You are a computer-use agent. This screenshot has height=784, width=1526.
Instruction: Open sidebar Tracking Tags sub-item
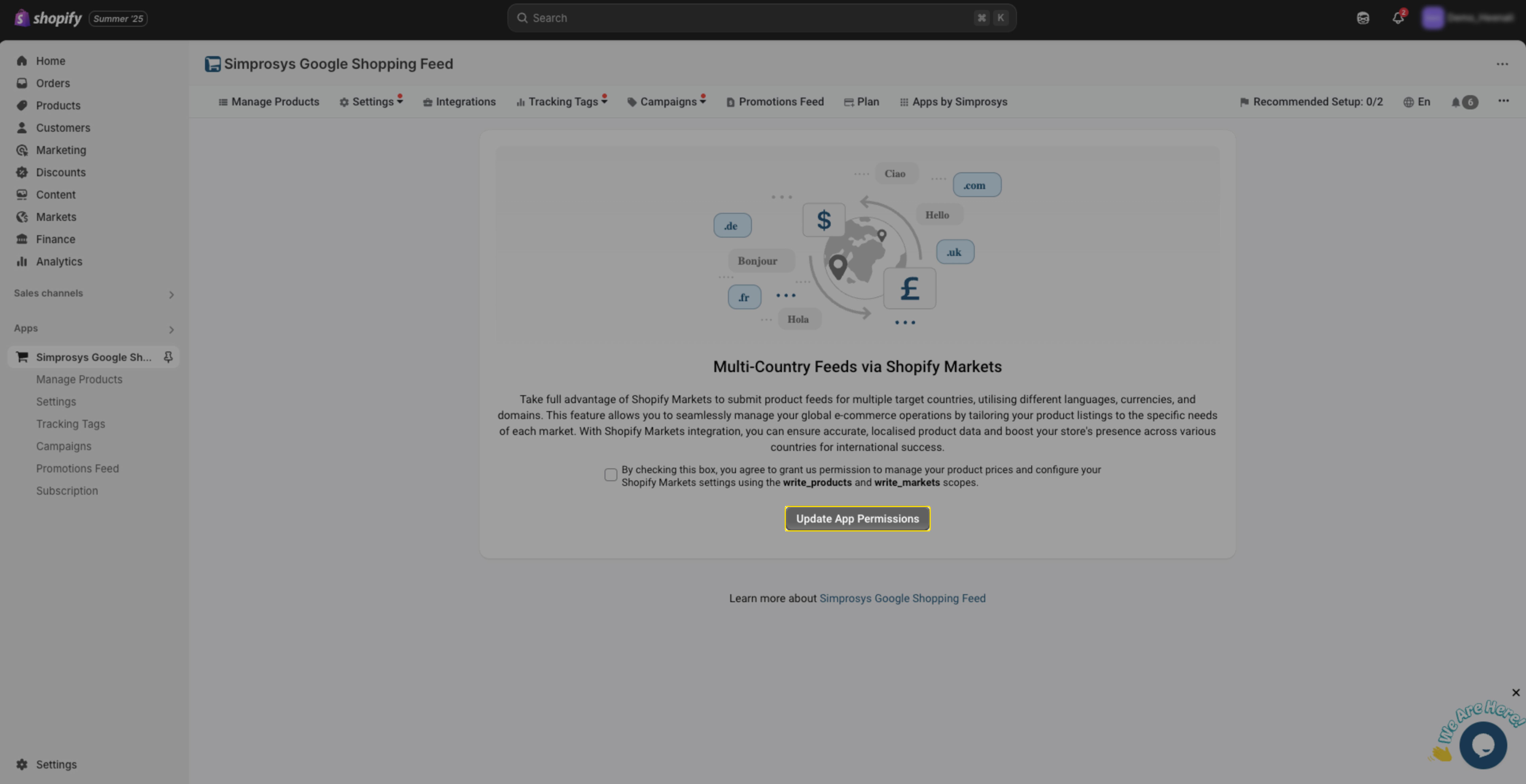(70, 424)
